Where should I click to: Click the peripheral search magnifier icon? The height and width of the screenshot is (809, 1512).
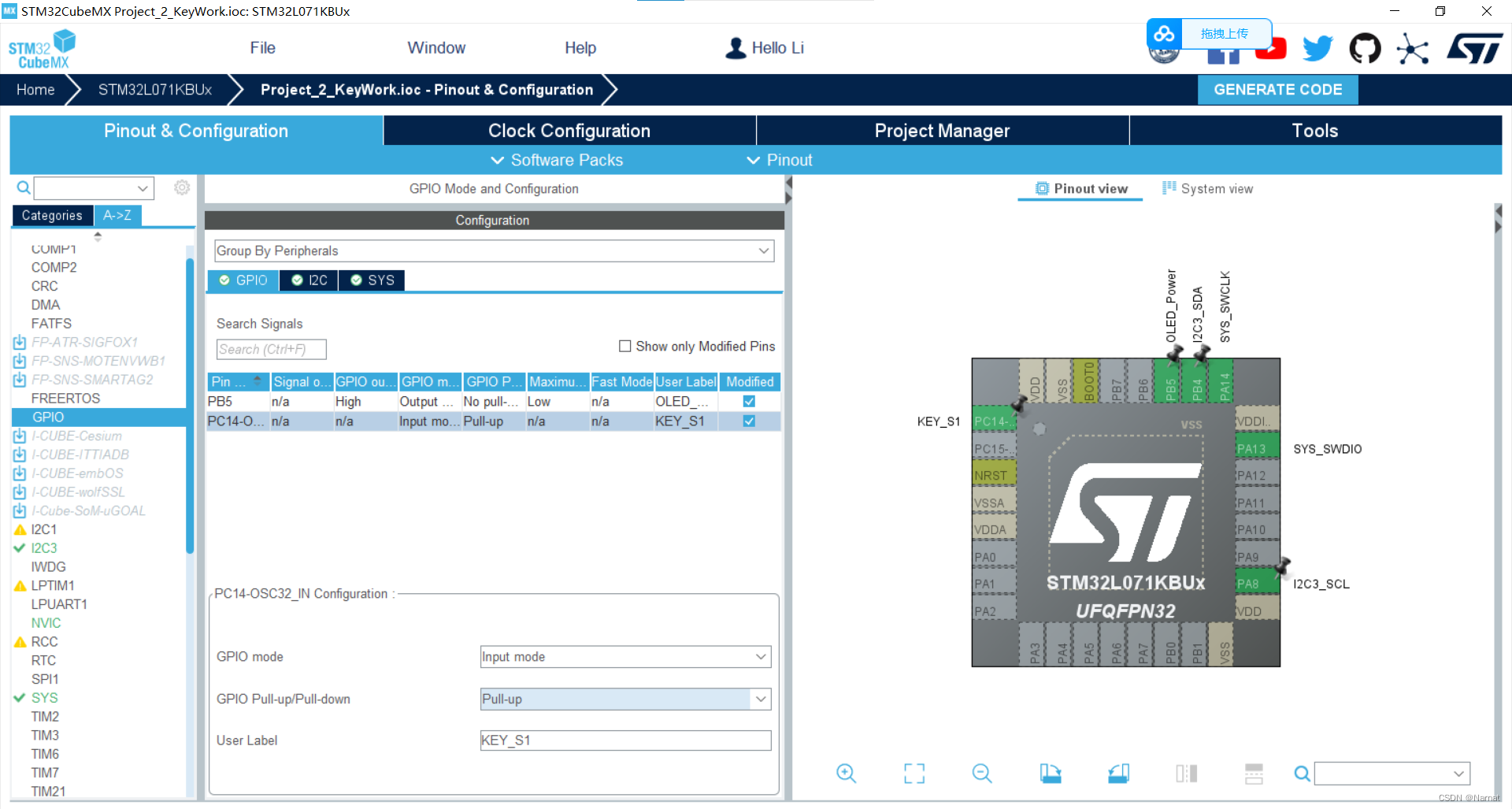(24, 187)
